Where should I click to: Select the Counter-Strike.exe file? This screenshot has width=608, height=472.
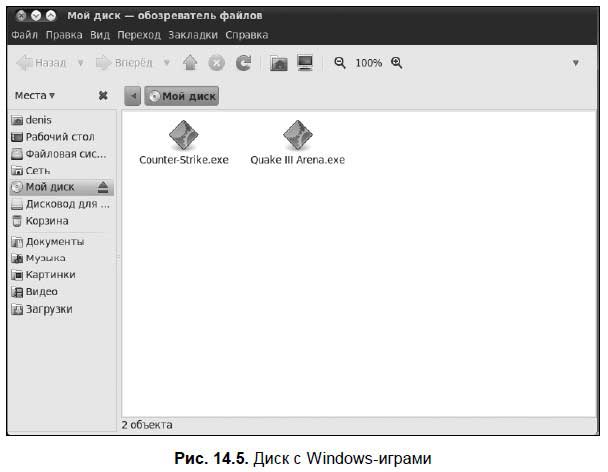coord(184,142)
